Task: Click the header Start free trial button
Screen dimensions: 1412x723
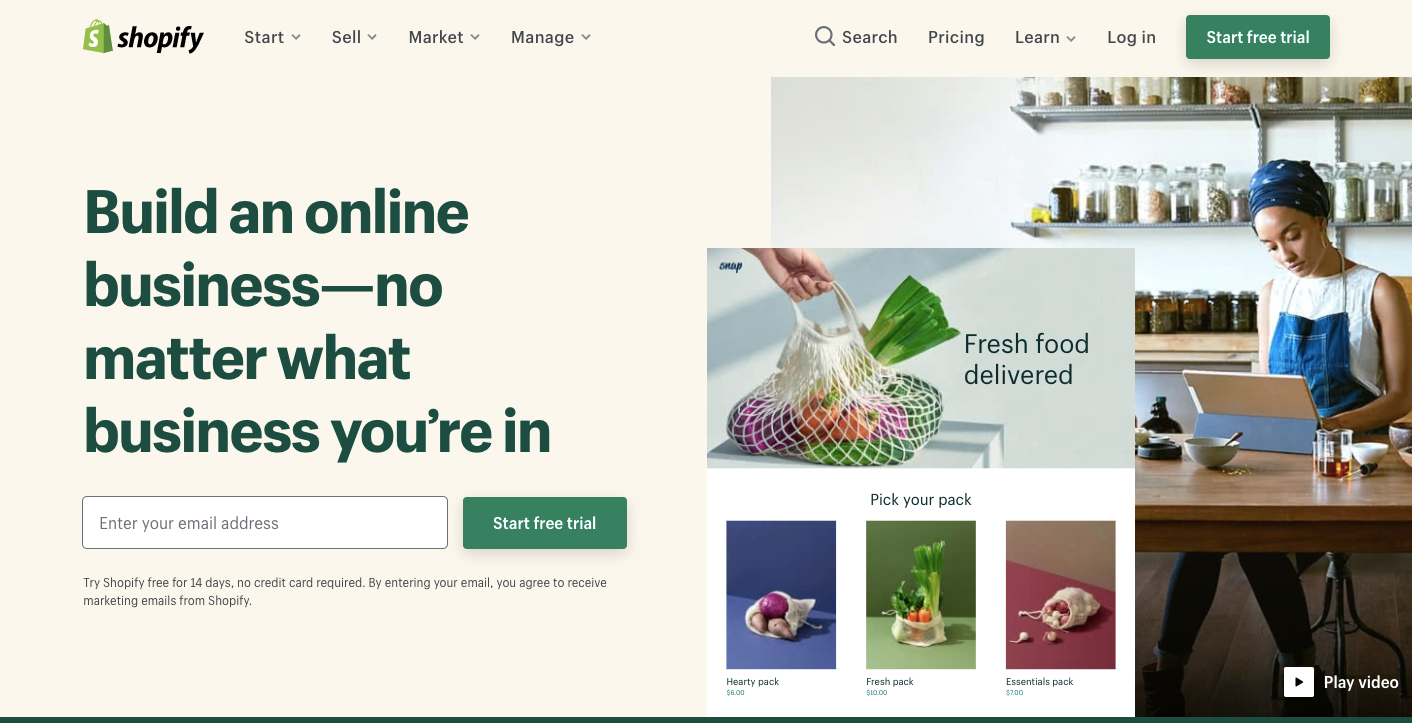Action: click(x=1258, y=37)
